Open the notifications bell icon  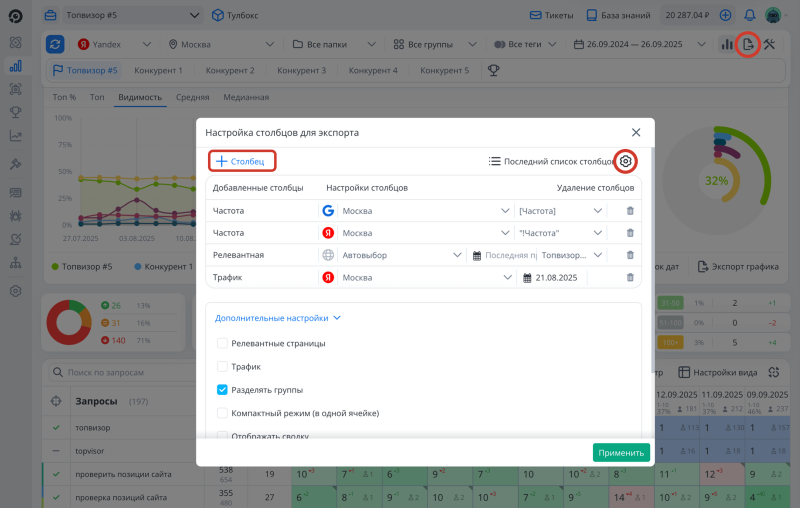point(749,16)
